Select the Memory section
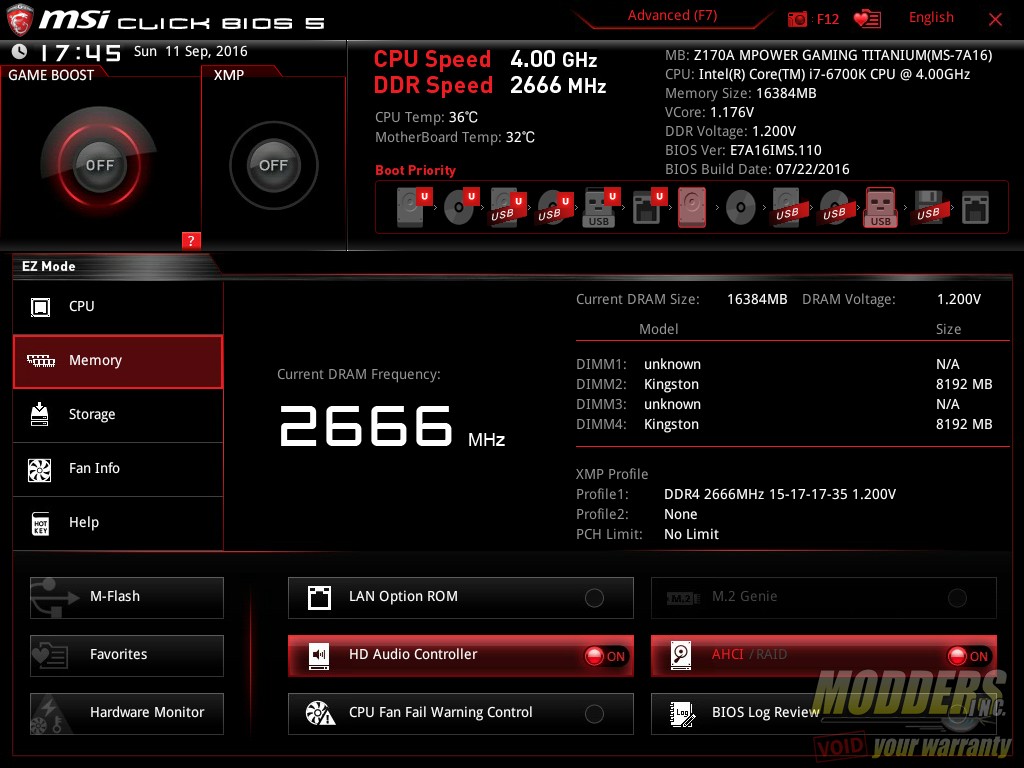1024x768 pixels. (x=118, y=361)
